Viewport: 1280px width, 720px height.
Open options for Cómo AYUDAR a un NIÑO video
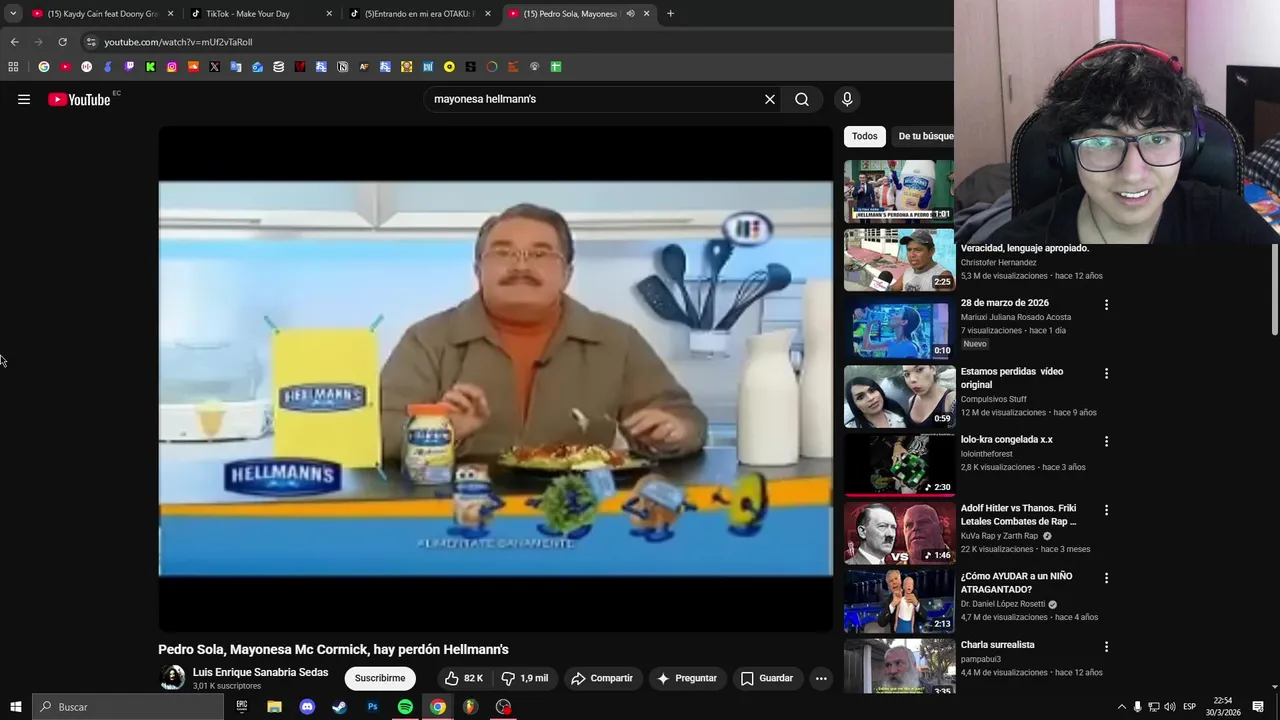point(1106,578)
